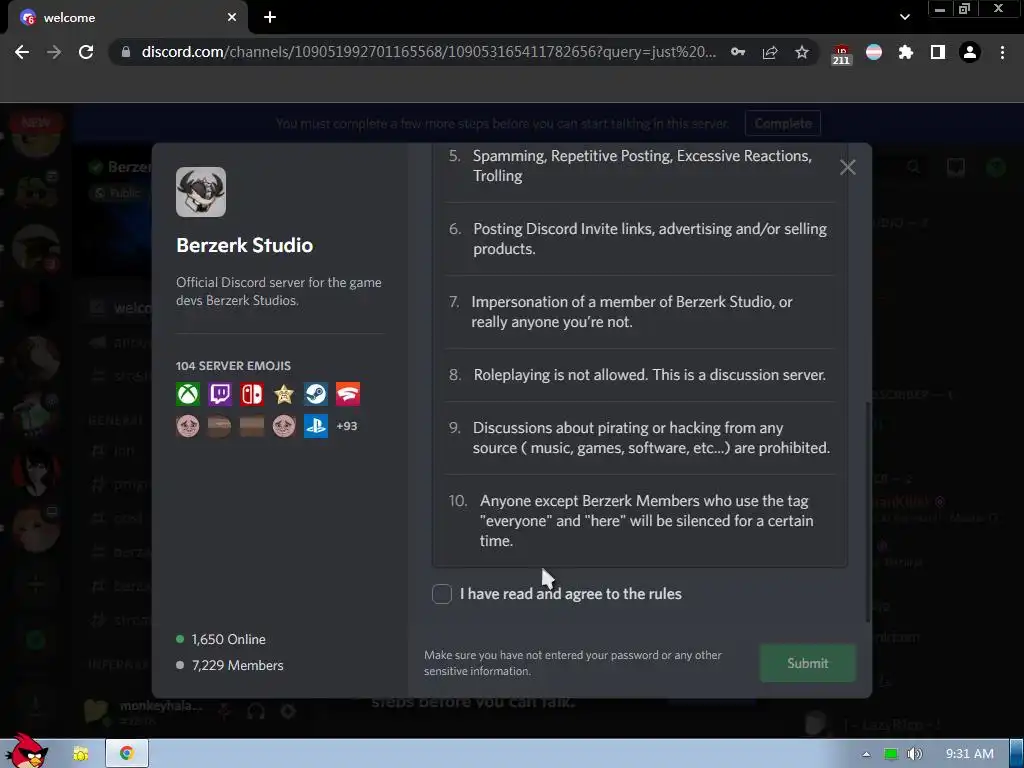
Task: Open Chrome's three-dot menu
Action: [x=1002, y=52]
